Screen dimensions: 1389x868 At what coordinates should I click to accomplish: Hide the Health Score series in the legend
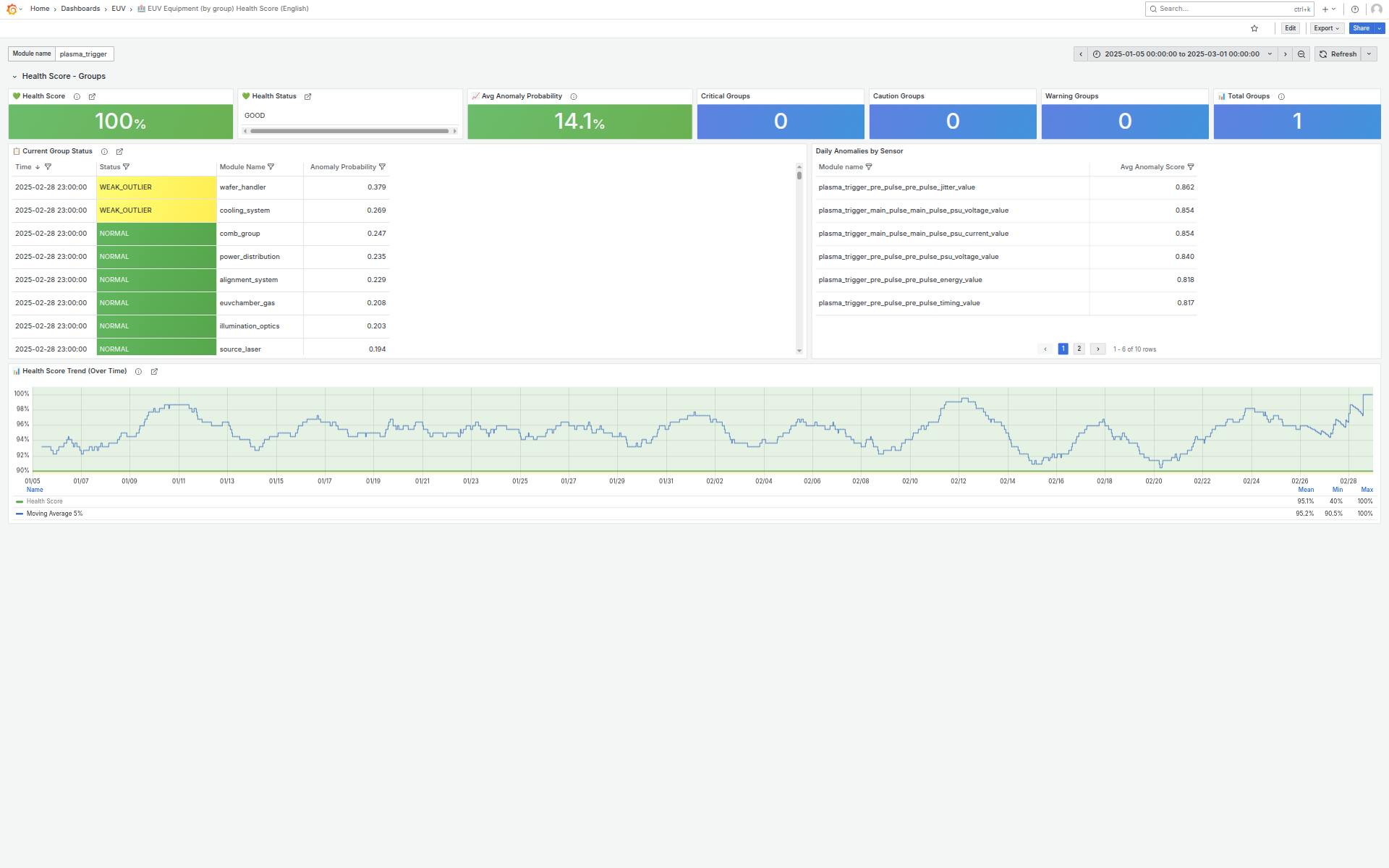(x=43, y=501)
